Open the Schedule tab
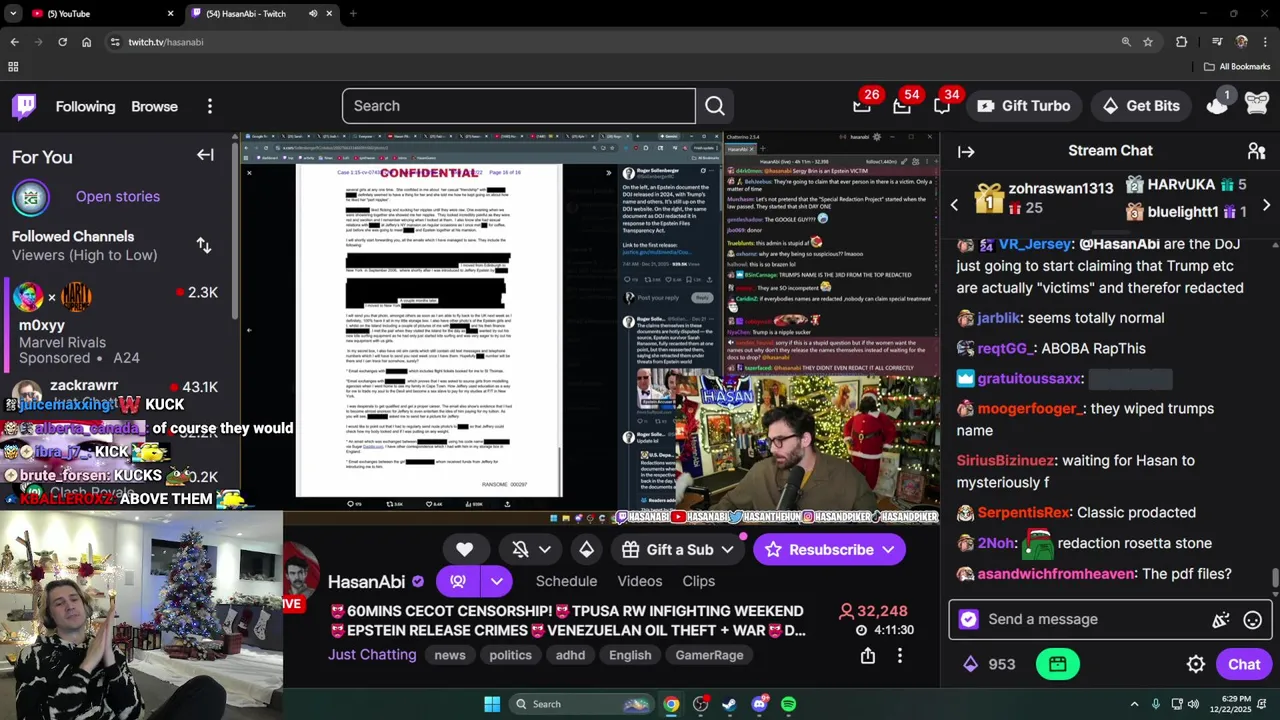Viewport: 1280px width, 720px height. (566, 581)
